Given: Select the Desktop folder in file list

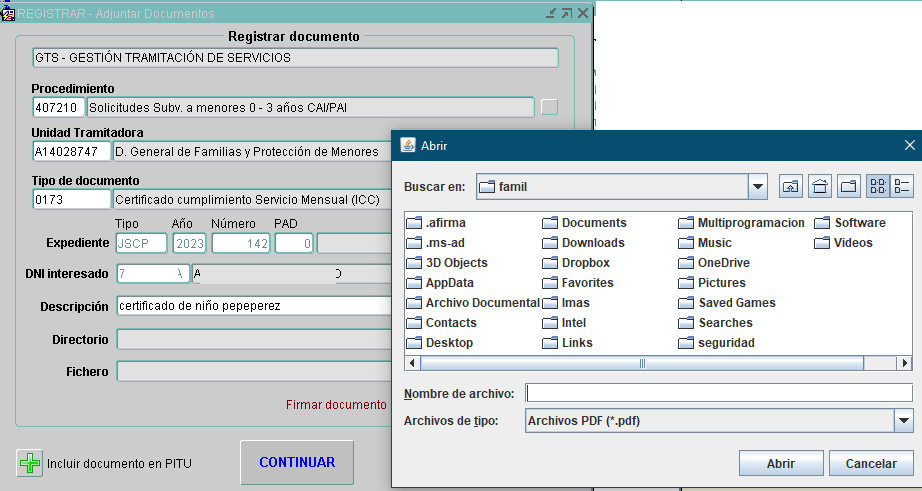Looking at the screenshot, I should [x=449, y=343].
